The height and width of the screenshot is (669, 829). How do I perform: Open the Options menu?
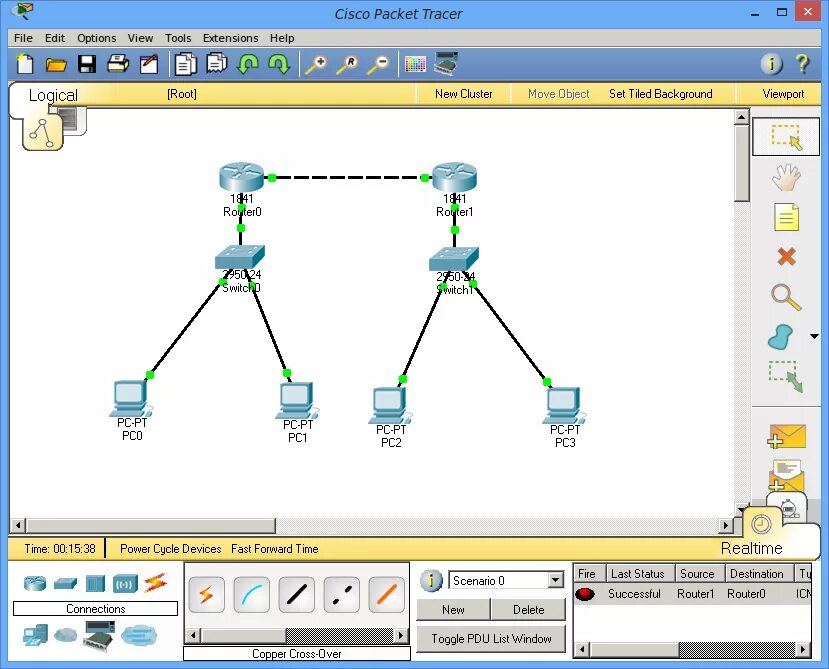[96, 38]
